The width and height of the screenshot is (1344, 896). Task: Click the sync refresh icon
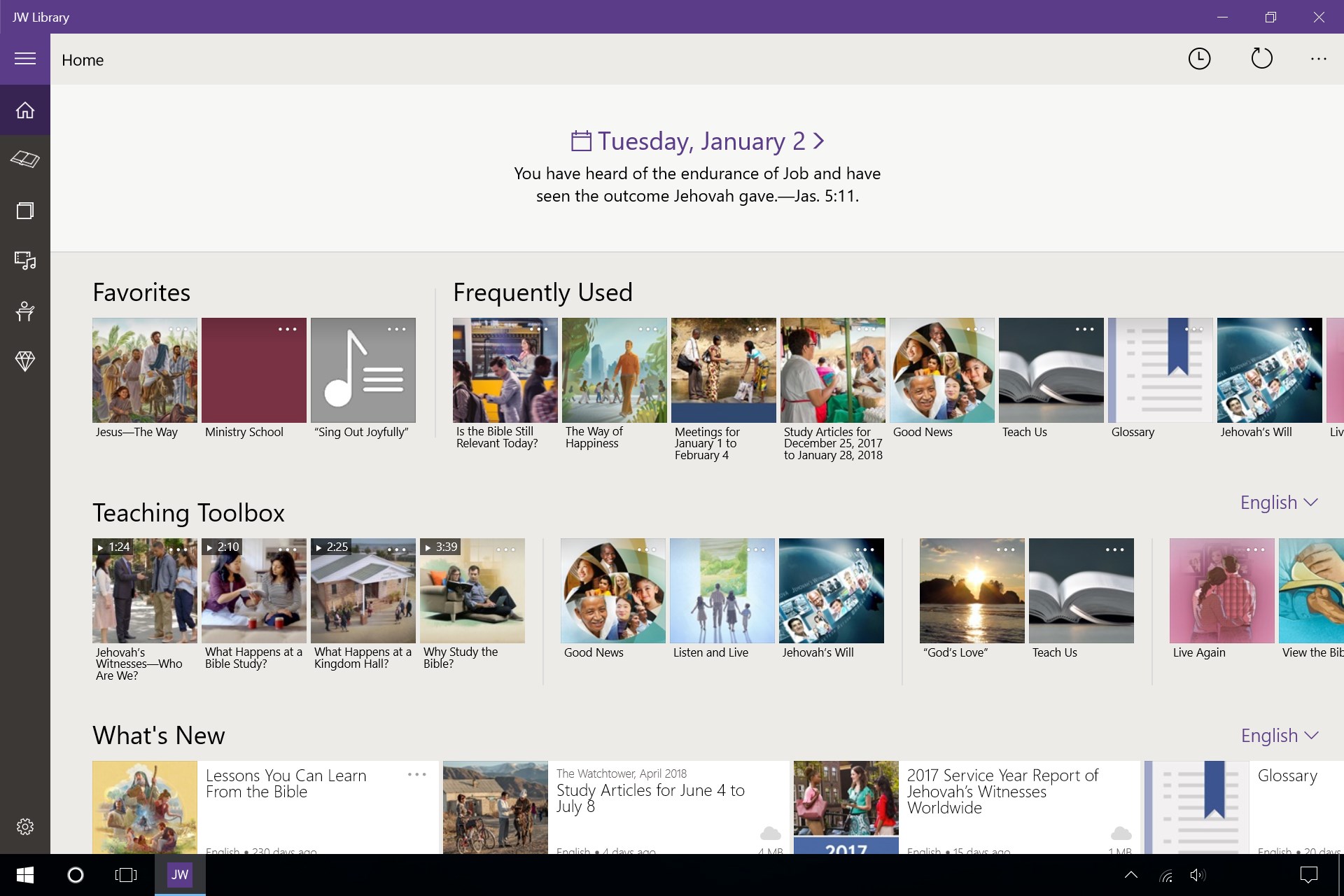click(1261, 59)
